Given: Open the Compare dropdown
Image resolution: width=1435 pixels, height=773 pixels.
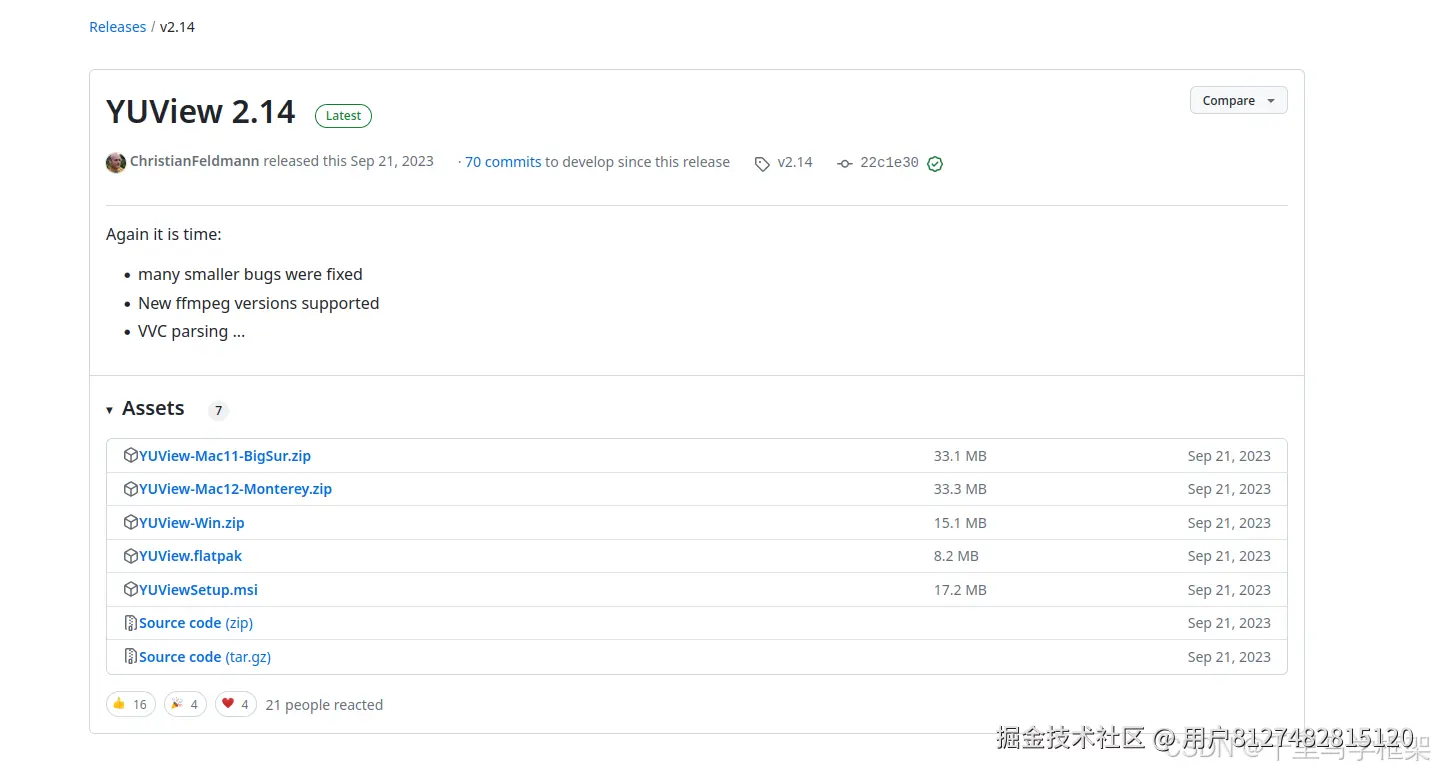Looking at the screenshot, I should tap(1238, 101).
